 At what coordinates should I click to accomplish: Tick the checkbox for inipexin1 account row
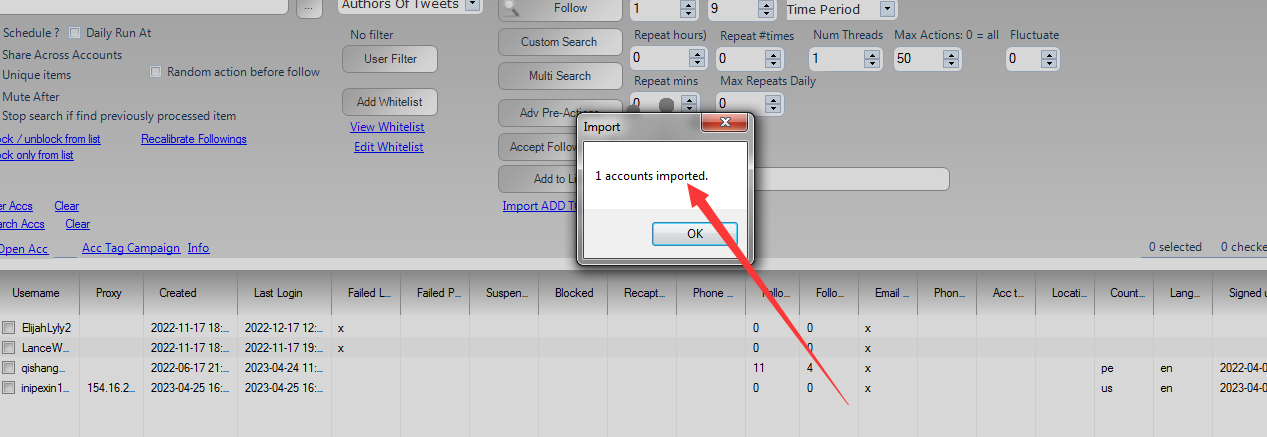(x=9, y=388)
